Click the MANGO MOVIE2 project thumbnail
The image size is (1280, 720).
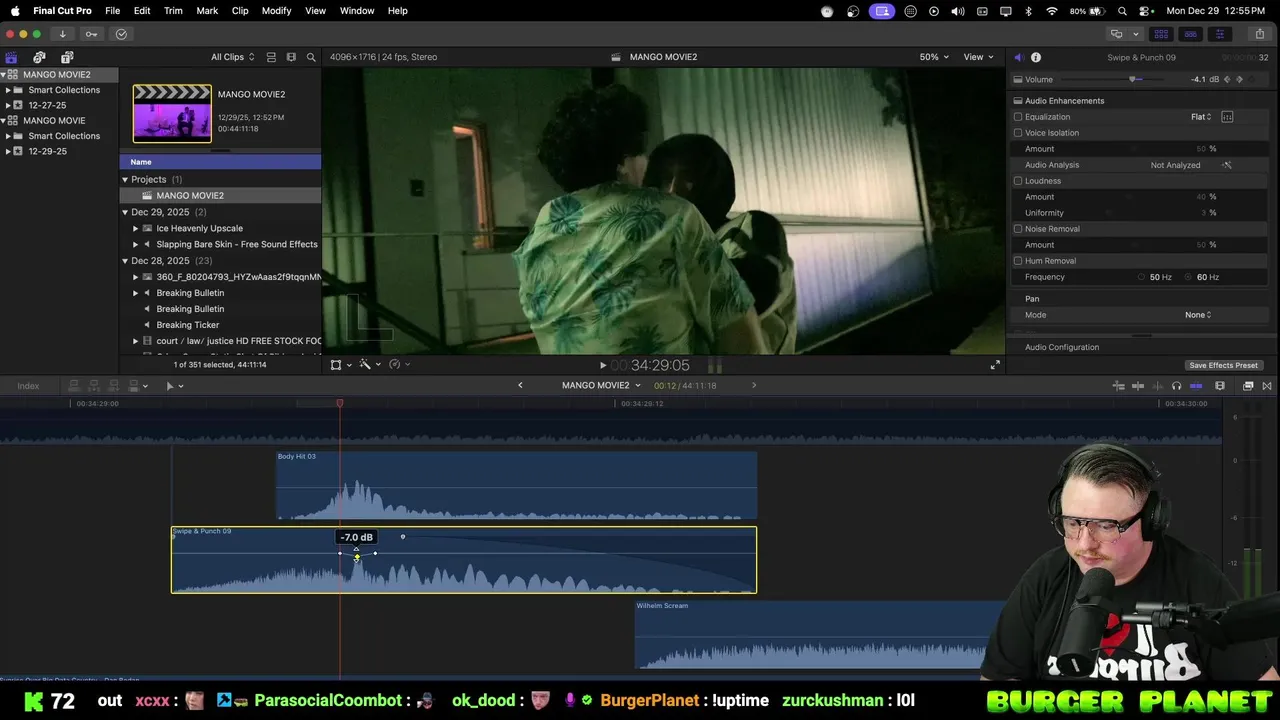coord(172,113)
